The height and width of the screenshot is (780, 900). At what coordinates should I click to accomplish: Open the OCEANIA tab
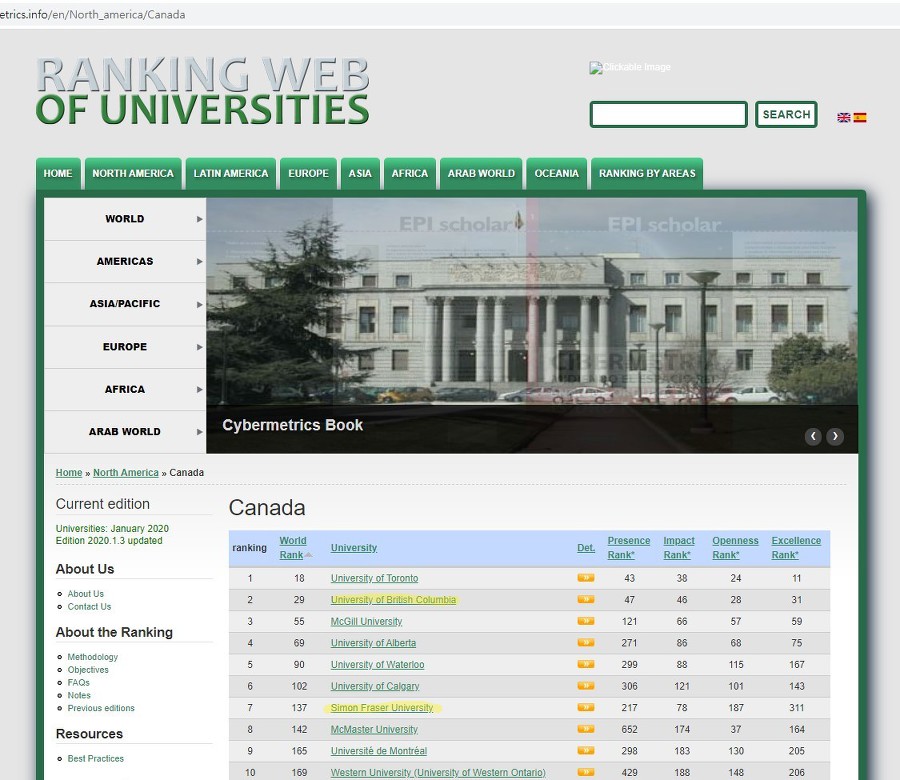557,173
